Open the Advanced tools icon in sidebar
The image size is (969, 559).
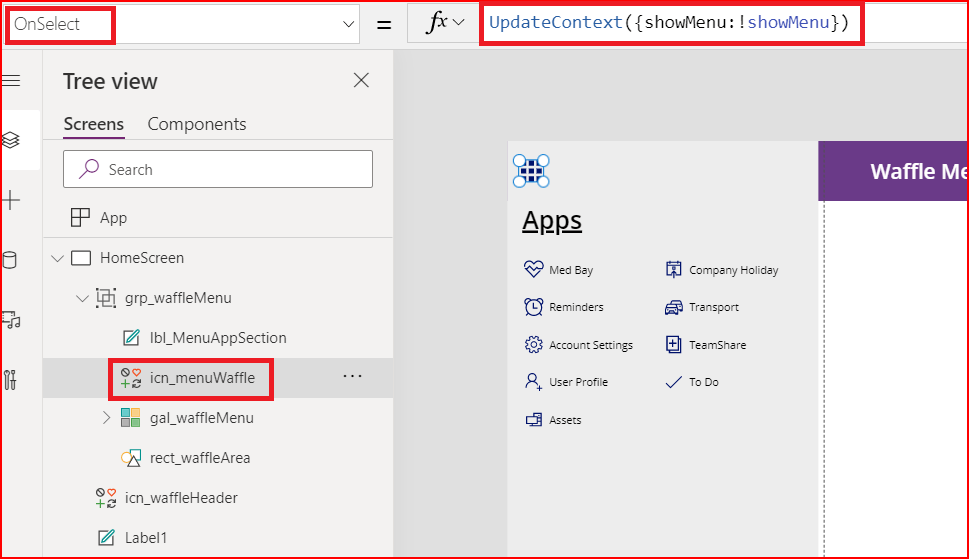click(11, 380)
